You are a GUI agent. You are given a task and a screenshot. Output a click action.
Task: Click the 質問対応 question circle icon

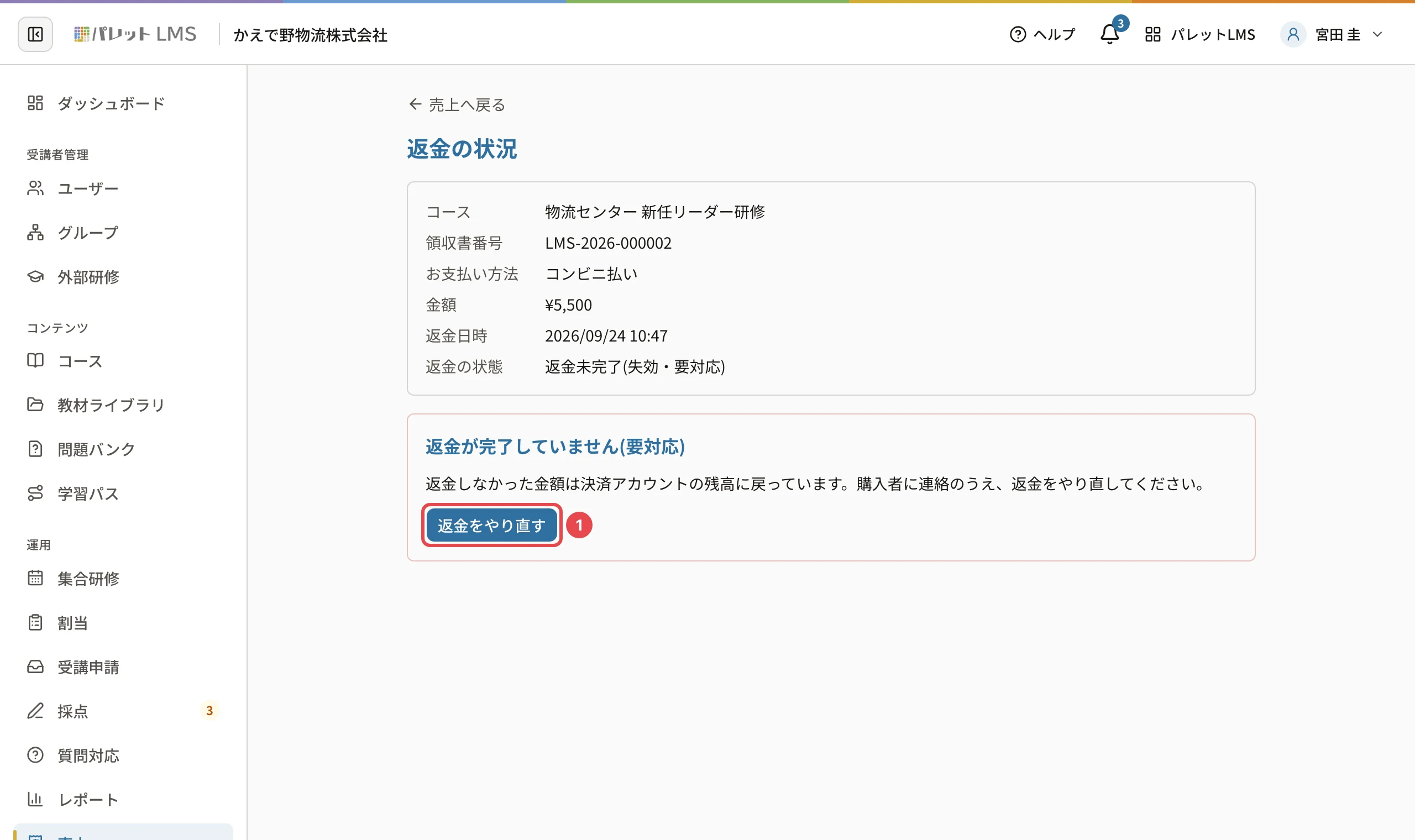pyautogui.click(x=35, y=755)
